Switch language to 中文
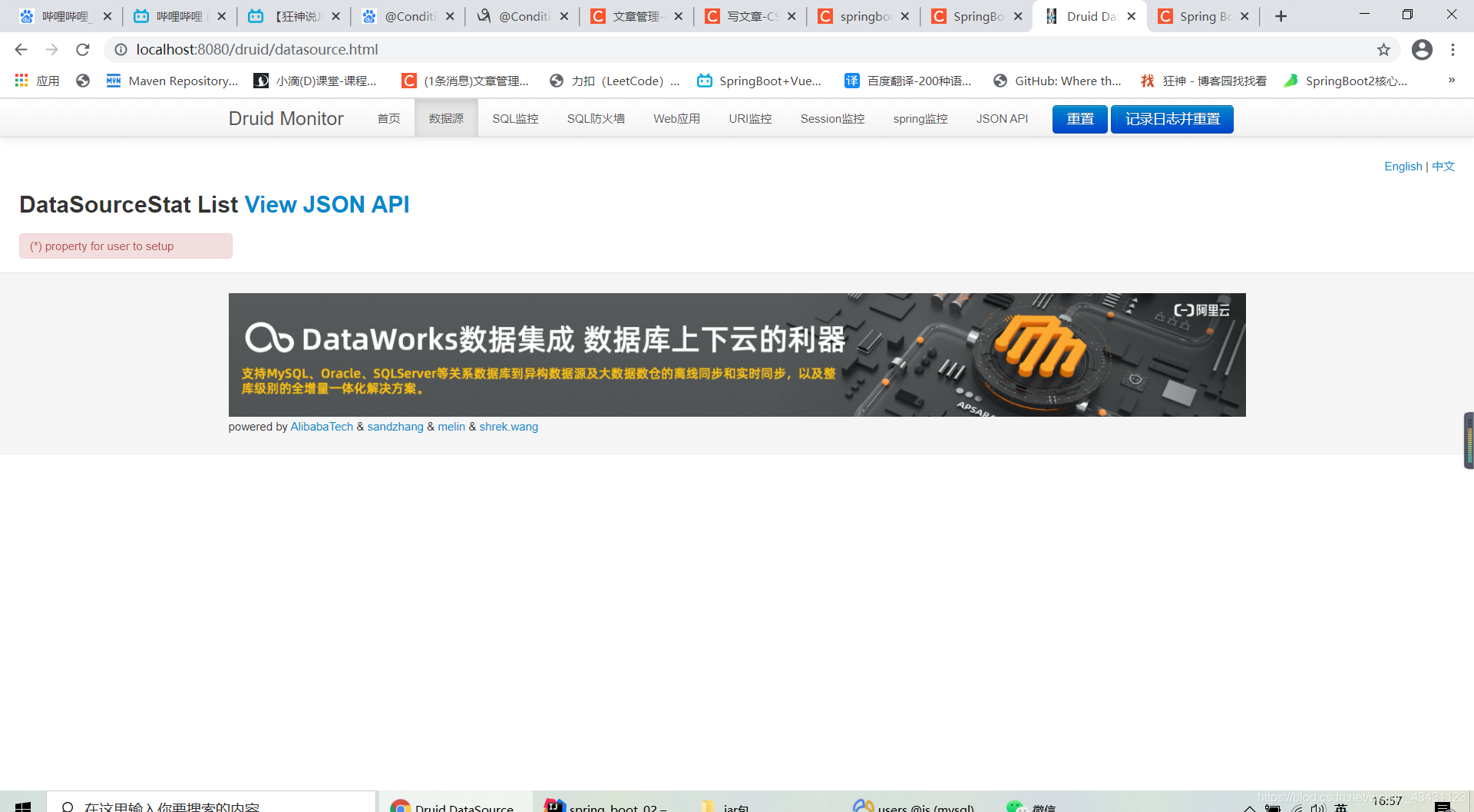The image size is (1474, 812). pos(1443,167)
